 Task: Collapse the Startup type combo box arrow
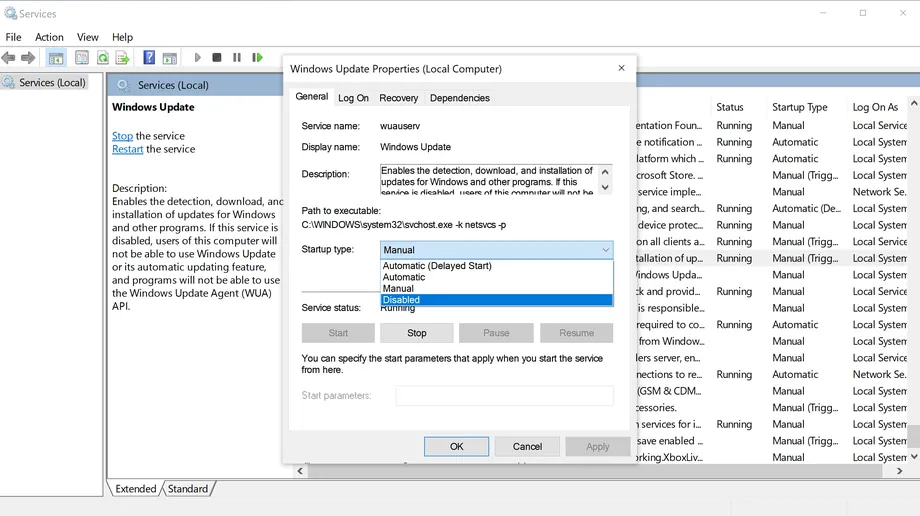(x=606, y=250)
